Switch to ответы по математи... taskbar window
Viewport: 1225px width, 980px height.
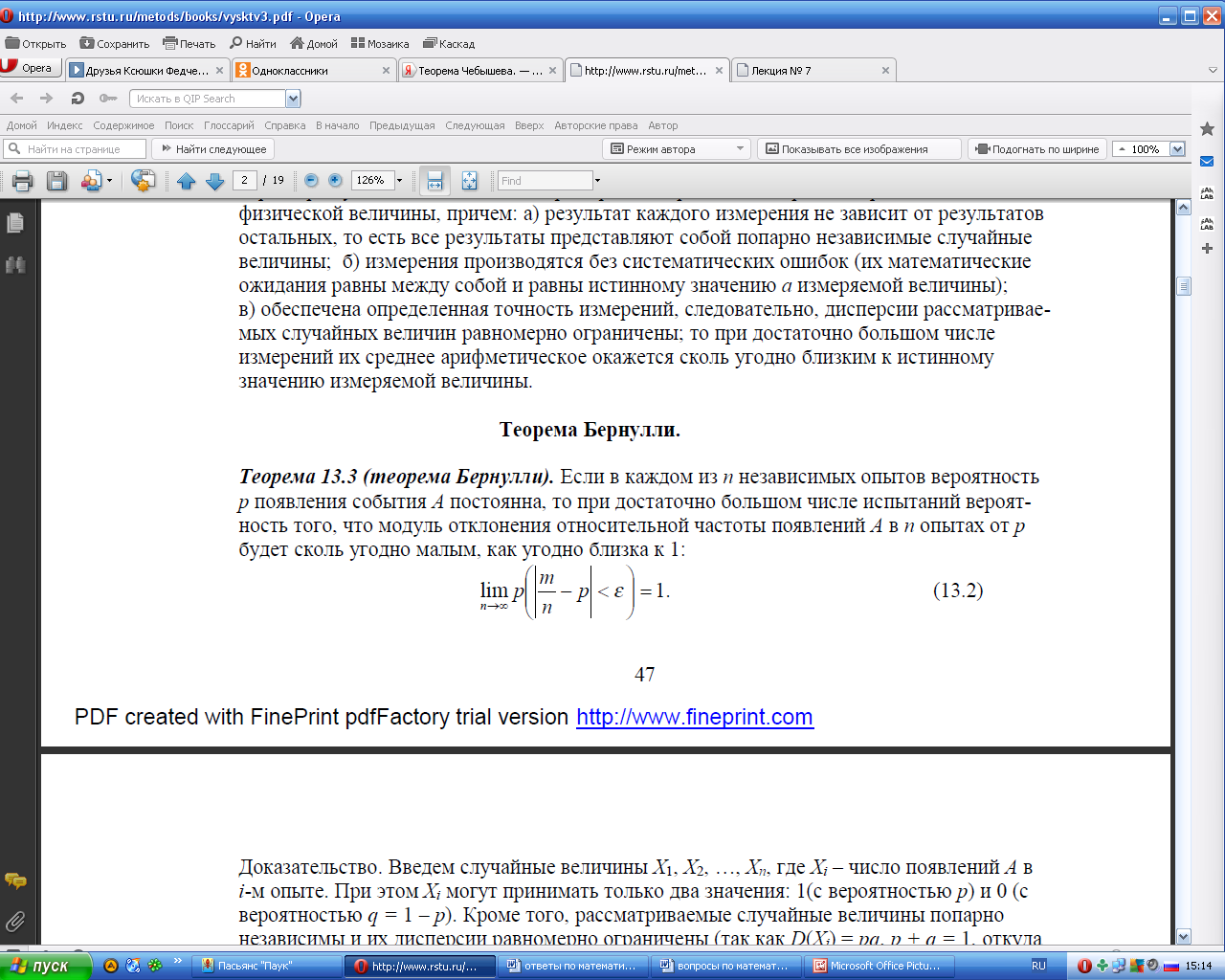572,966
